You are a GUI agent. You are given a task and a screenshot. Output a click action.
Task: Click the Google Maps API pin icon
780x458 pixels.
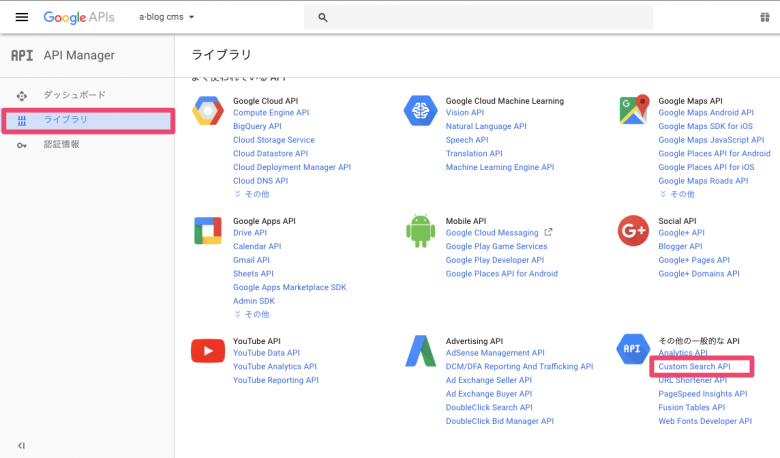[x=633, y=110]
